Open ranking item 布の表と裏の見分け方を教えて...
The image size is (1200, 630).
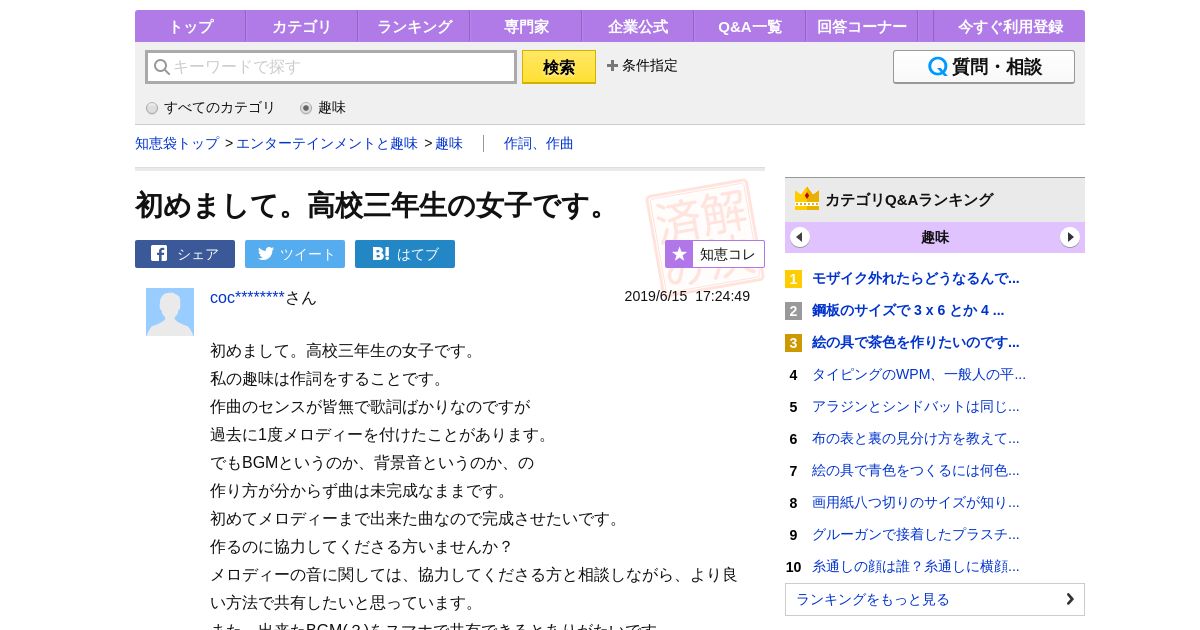(x=916, y=438)
